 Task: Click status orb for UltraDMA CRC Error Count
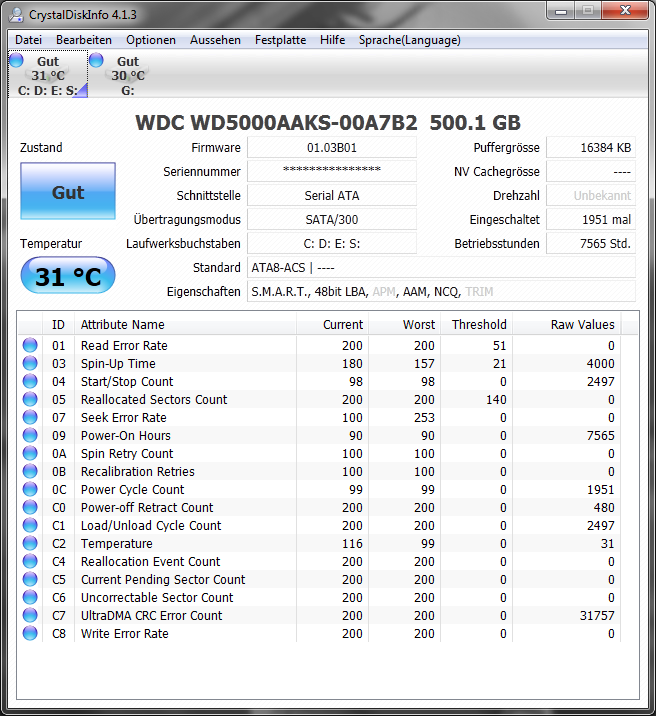click(x=30, y=615)
